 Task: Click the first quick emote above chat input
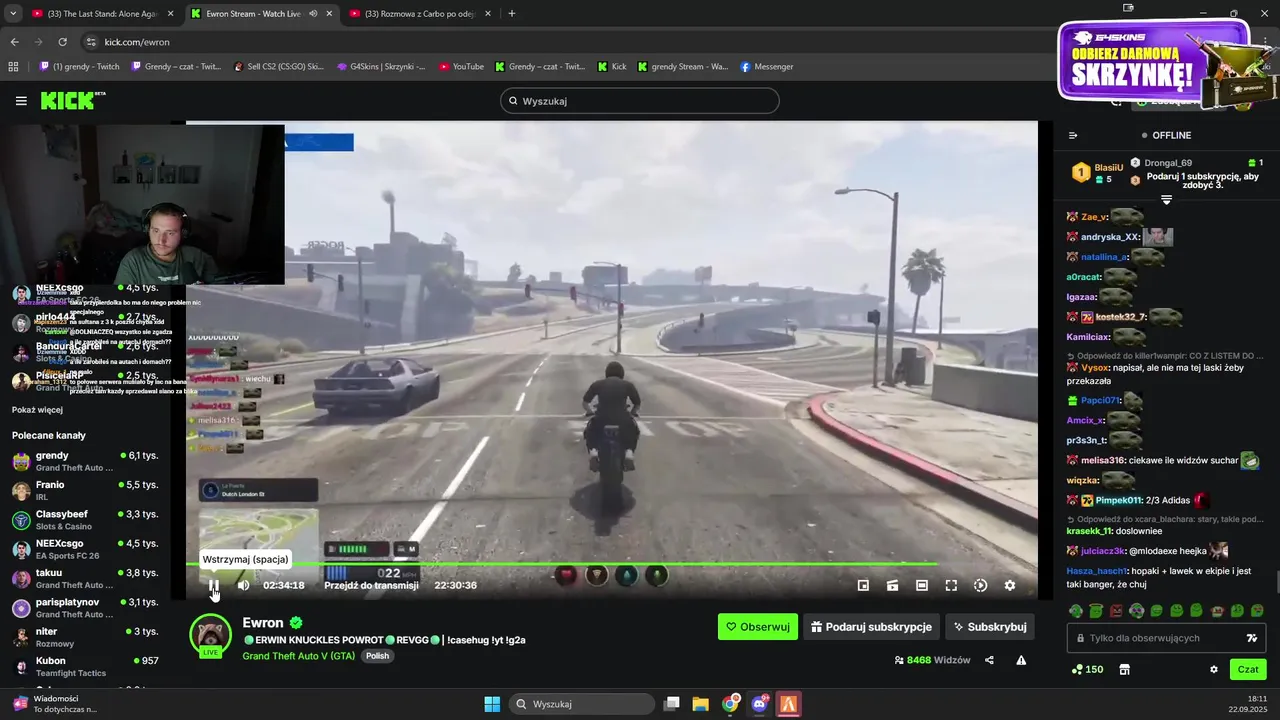[1076, 611]
